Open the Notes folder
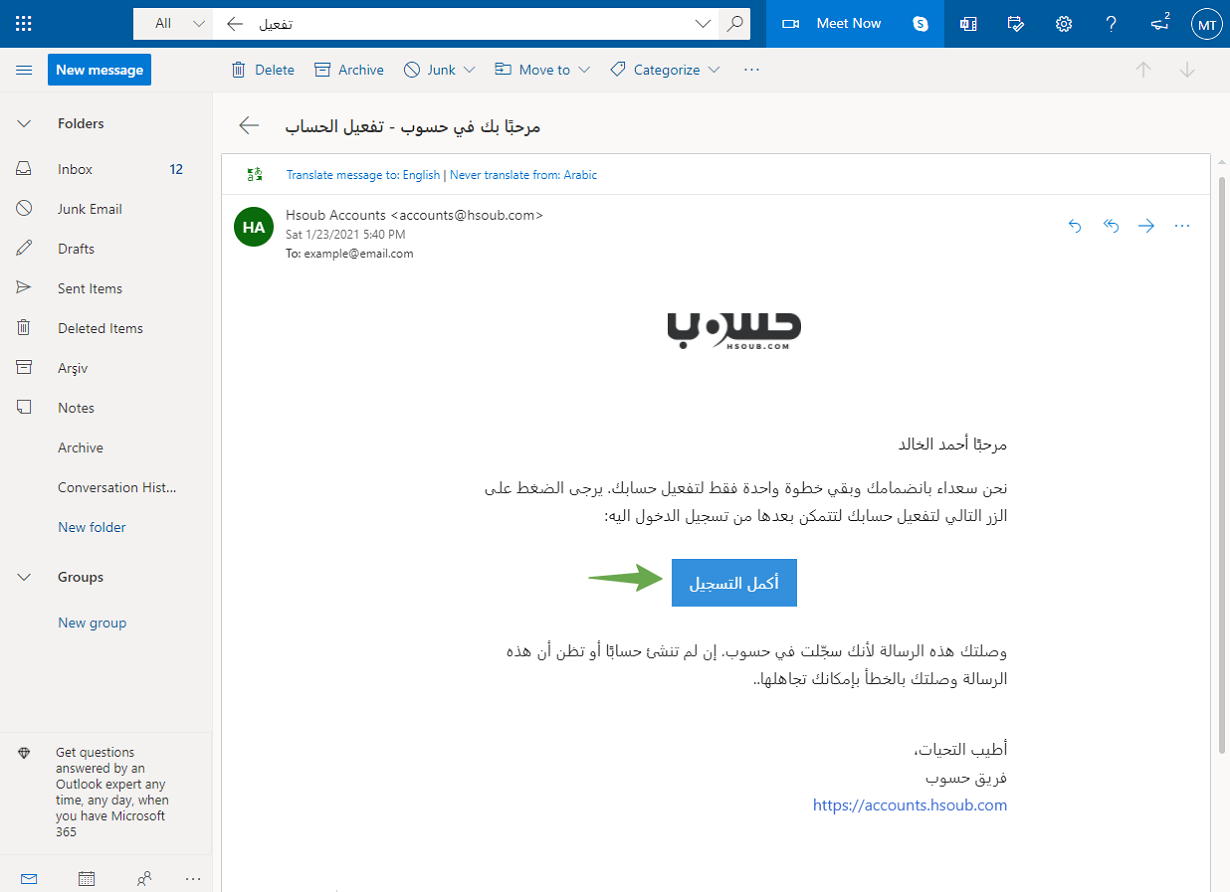 [x=106, y=408]
